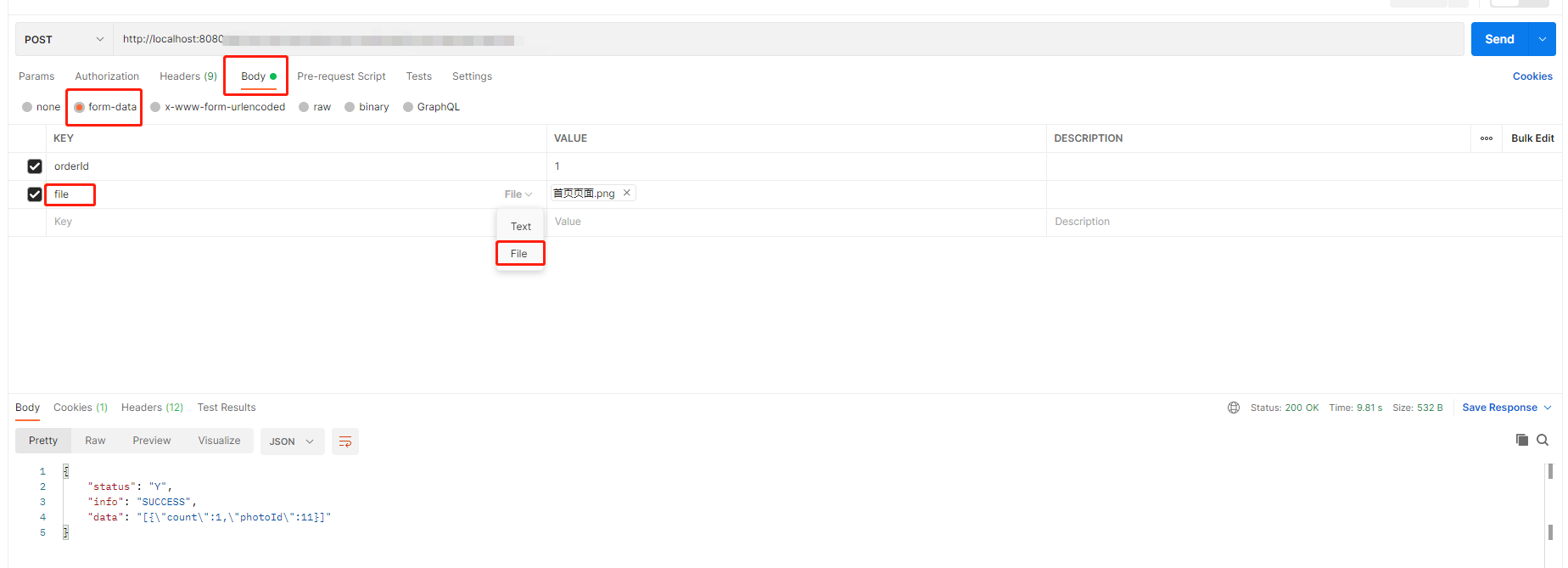Open the Headers (9) request tab
Screen dimensions: 1568x568
[188, 76]
